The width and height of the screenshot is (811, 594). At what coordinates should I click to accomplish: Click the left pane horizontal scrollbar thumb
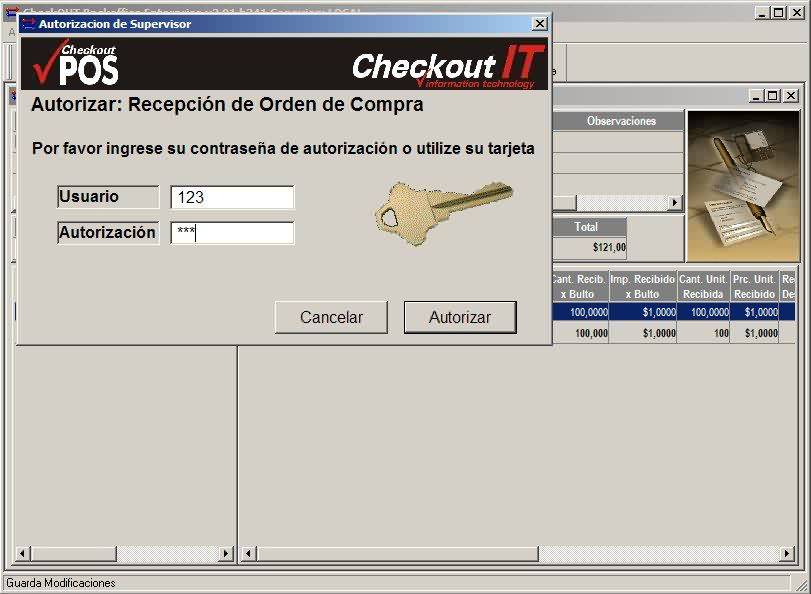click(x=72, y=554)
